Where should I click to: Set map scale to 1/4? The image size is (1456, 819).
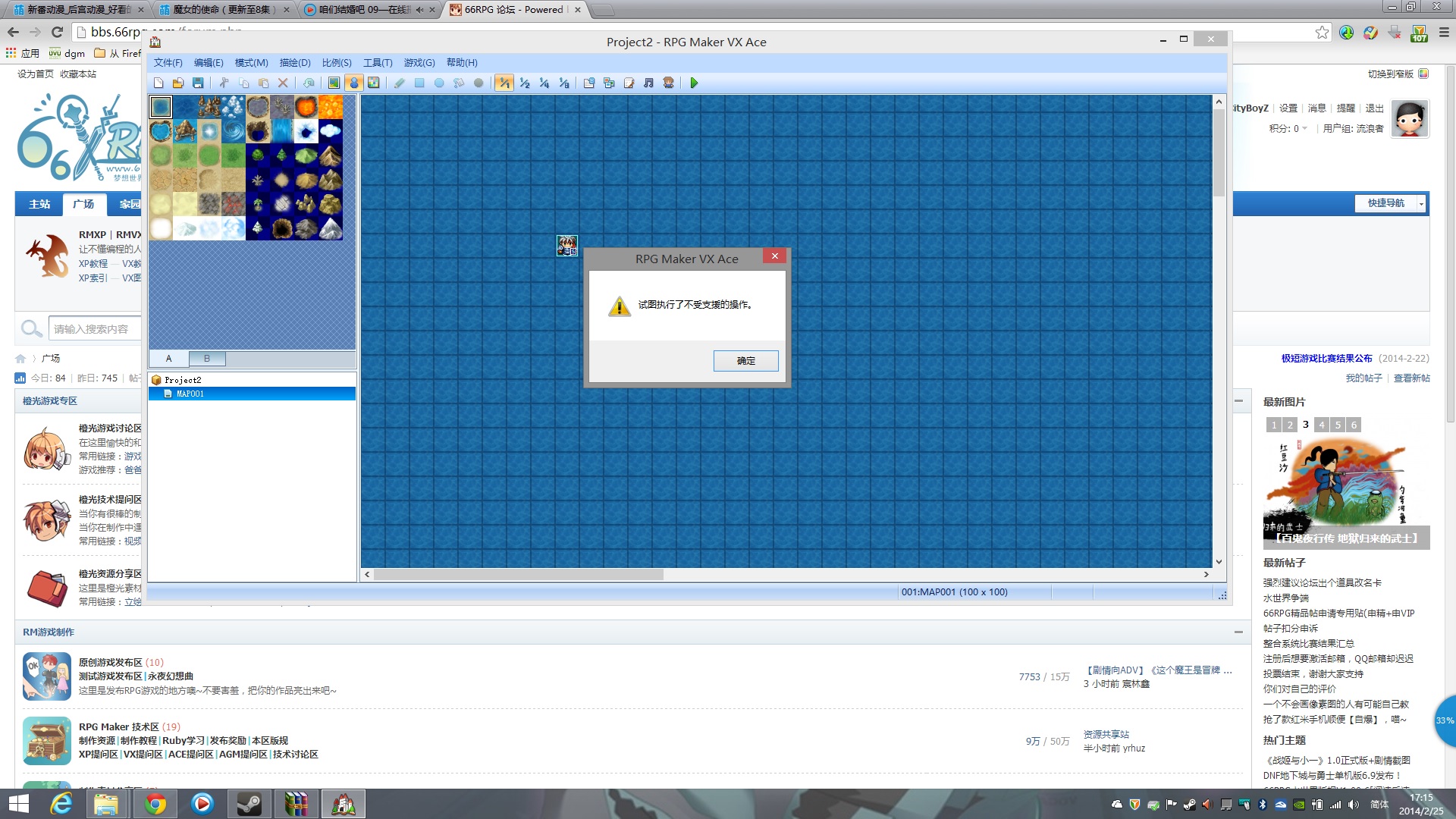pyautogui.click(x=544, y=83)
